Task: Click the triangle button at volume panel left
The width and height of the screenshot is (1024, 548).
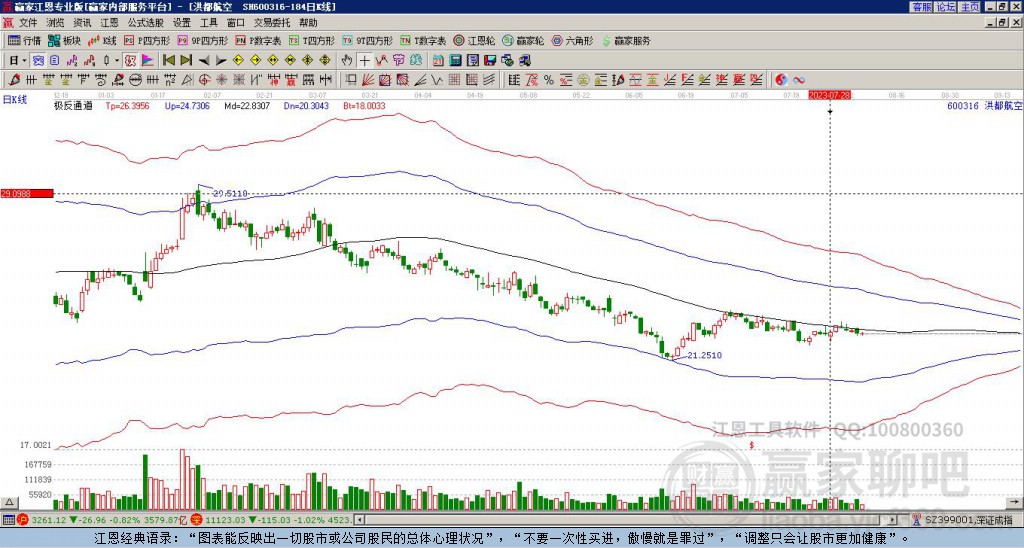Action: (9, 502)
